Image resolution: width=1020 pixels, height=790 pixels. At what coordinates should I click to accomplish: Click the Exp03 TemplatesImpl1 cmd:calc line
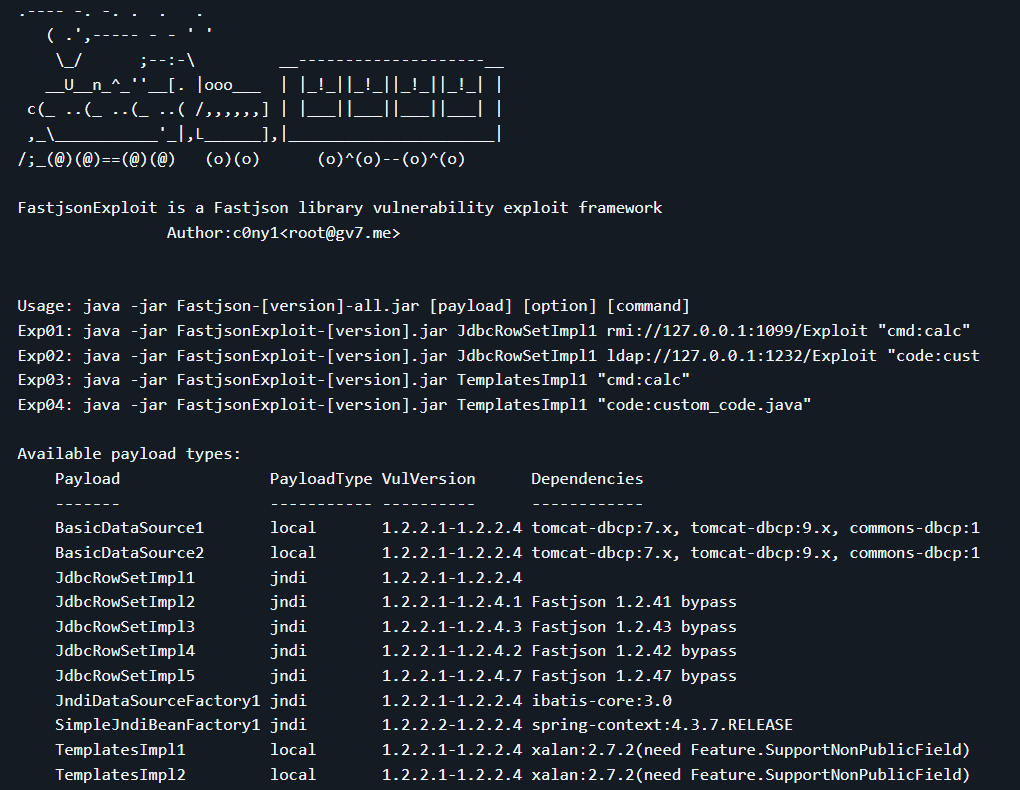tap(353, 379)
